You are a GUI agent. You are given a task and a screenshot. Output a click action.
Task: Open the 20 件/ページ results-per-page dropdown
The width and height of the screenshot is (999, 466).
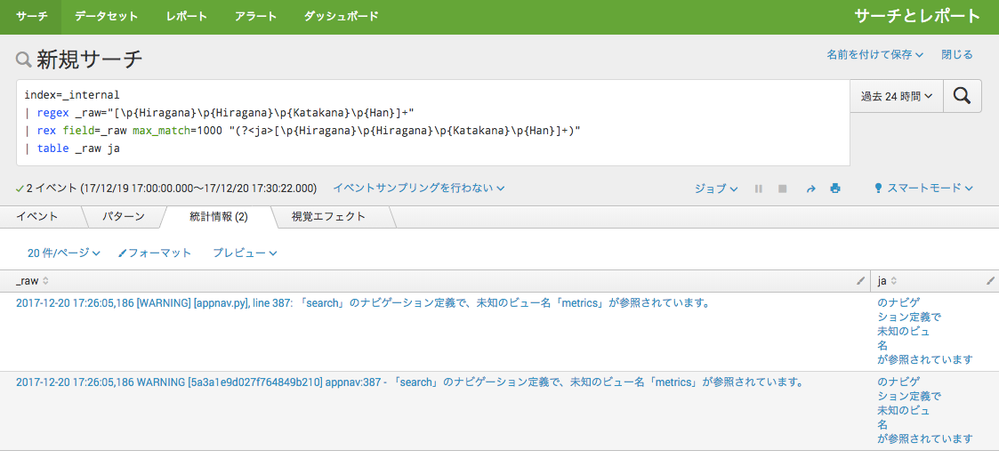coord(64,253)
